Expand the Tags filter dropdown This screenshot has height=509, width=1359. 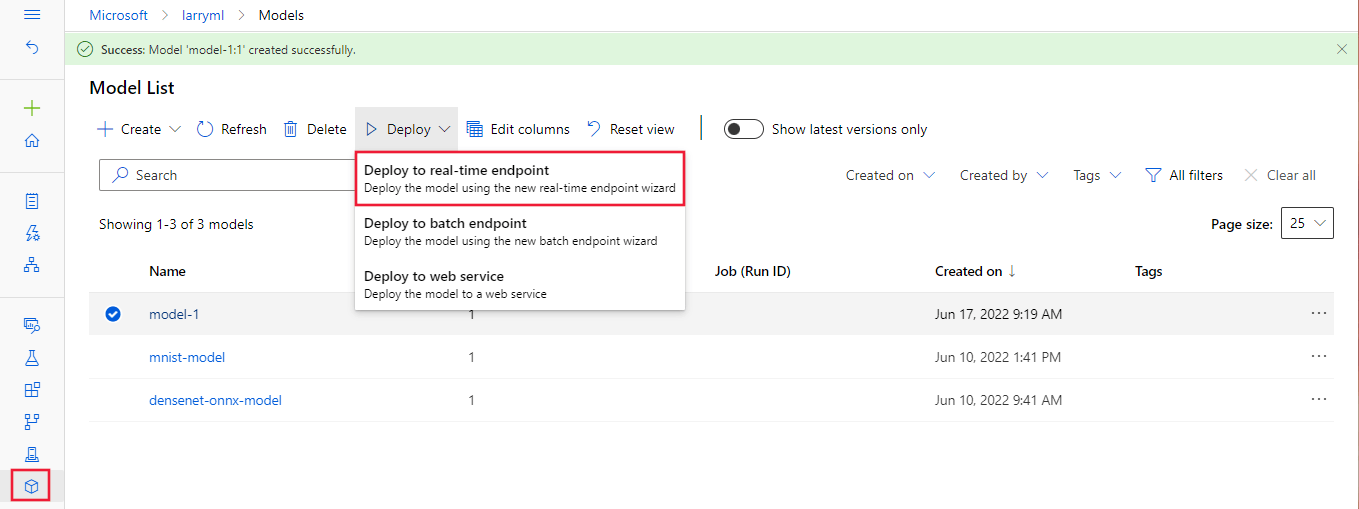pyautogui.click(x=1097, y=175)
